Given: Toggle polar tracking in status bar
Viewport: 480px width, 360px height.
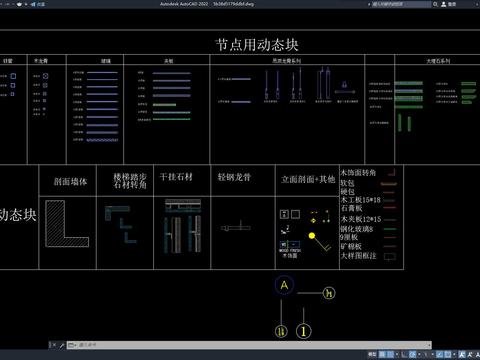Looking at the screenshot, I should (412, 354).
